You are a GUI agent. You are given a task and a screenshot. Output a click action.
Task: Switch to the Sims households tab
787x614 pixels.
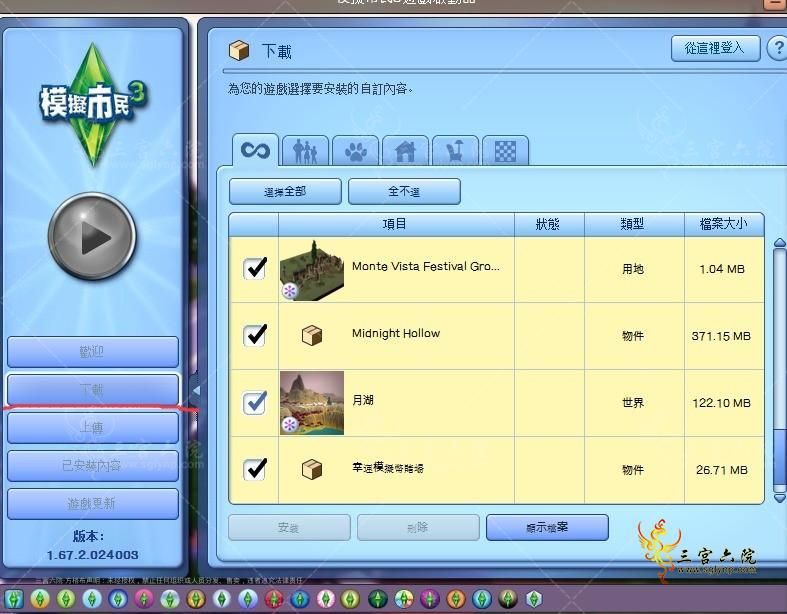pos(305,151)
